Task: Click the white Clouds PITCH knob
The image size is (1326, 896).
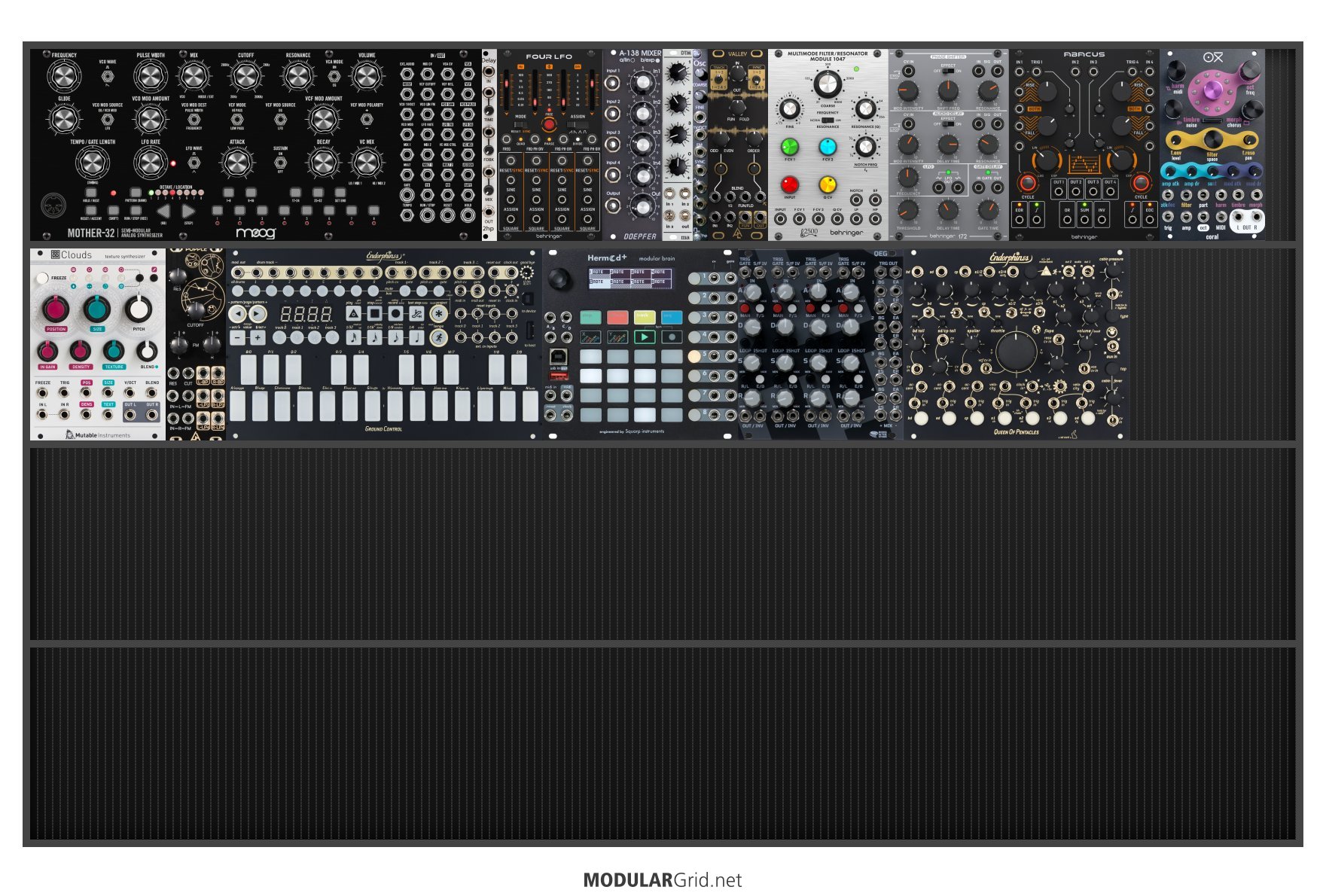Action: (x=139, y=308)
